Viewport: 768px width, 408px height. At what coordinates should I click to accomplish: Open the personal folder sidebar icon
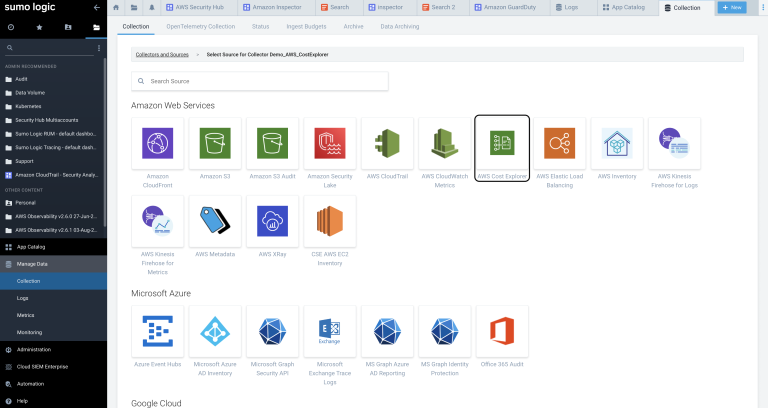(68, 27)
